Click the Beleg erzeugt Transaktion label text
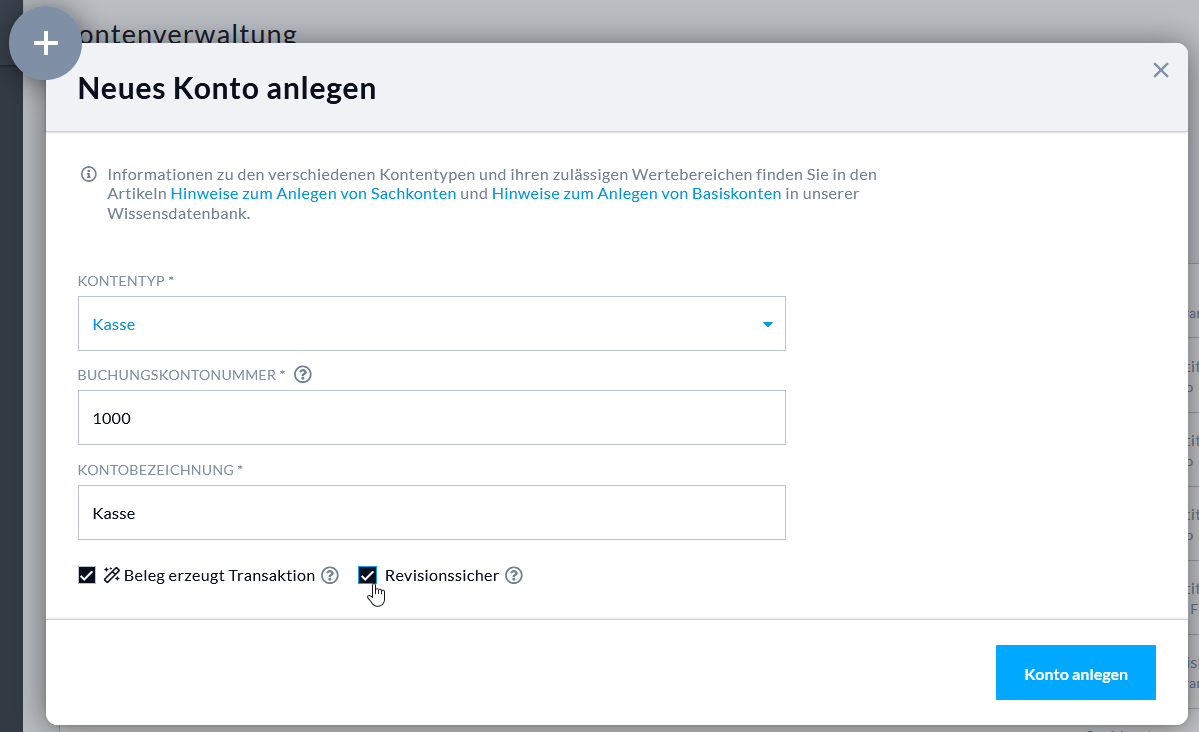Viewport: 1199px width, 732px height. pos(219,575)
